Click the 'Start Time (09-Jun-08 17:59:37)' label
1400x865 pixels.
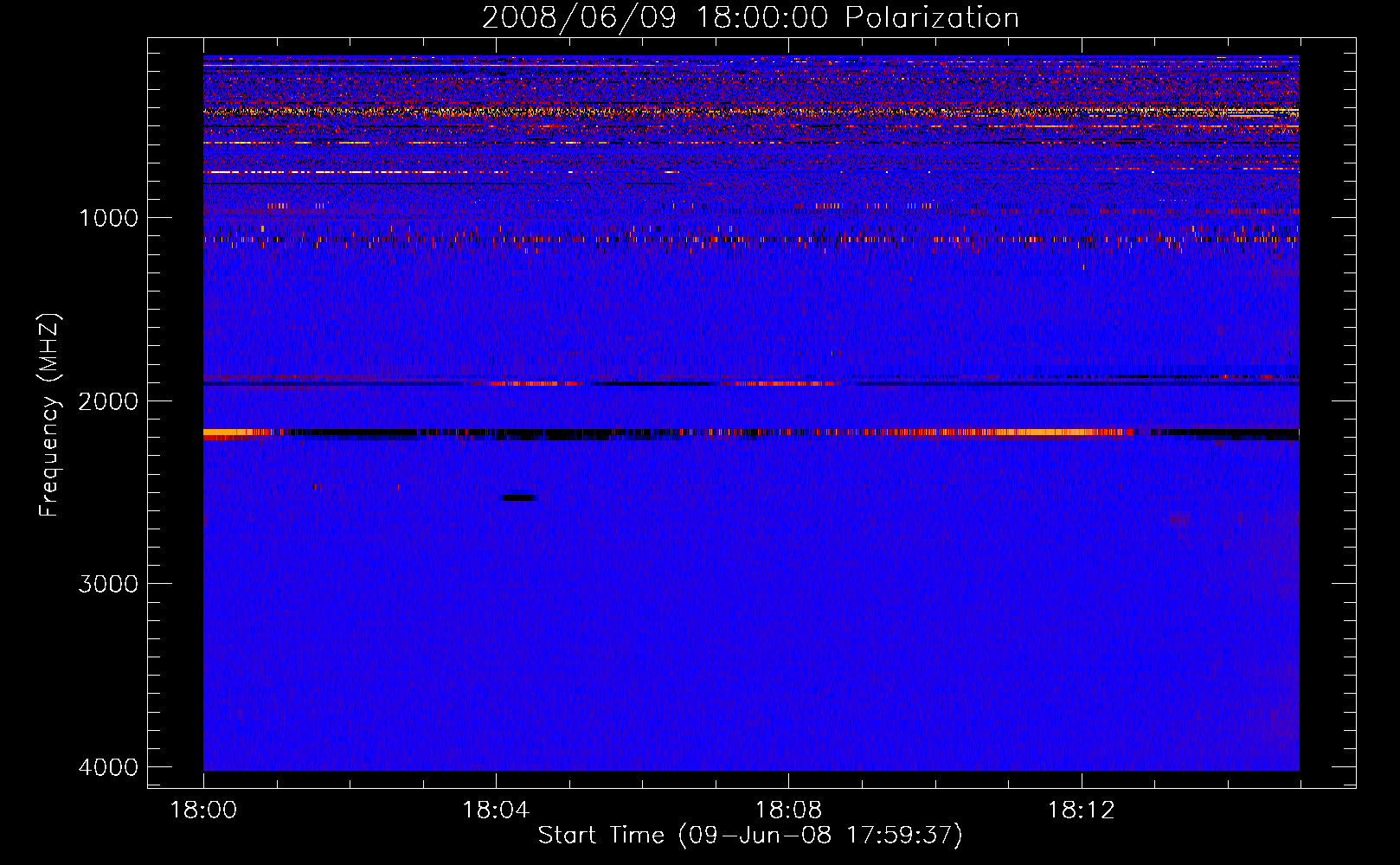[x=750, y=835]
